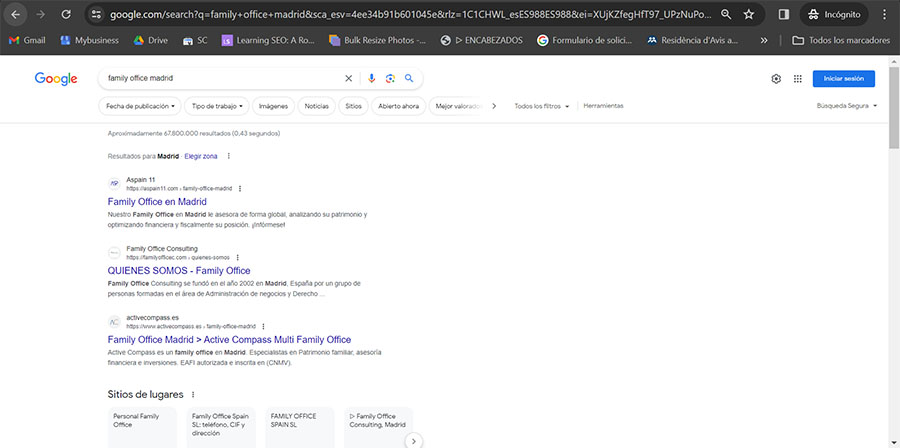This screenshot has width=900, height=448.
Task: Open QUIENES SOMOS - Family Office result
Action: click(x=179, y=271)
